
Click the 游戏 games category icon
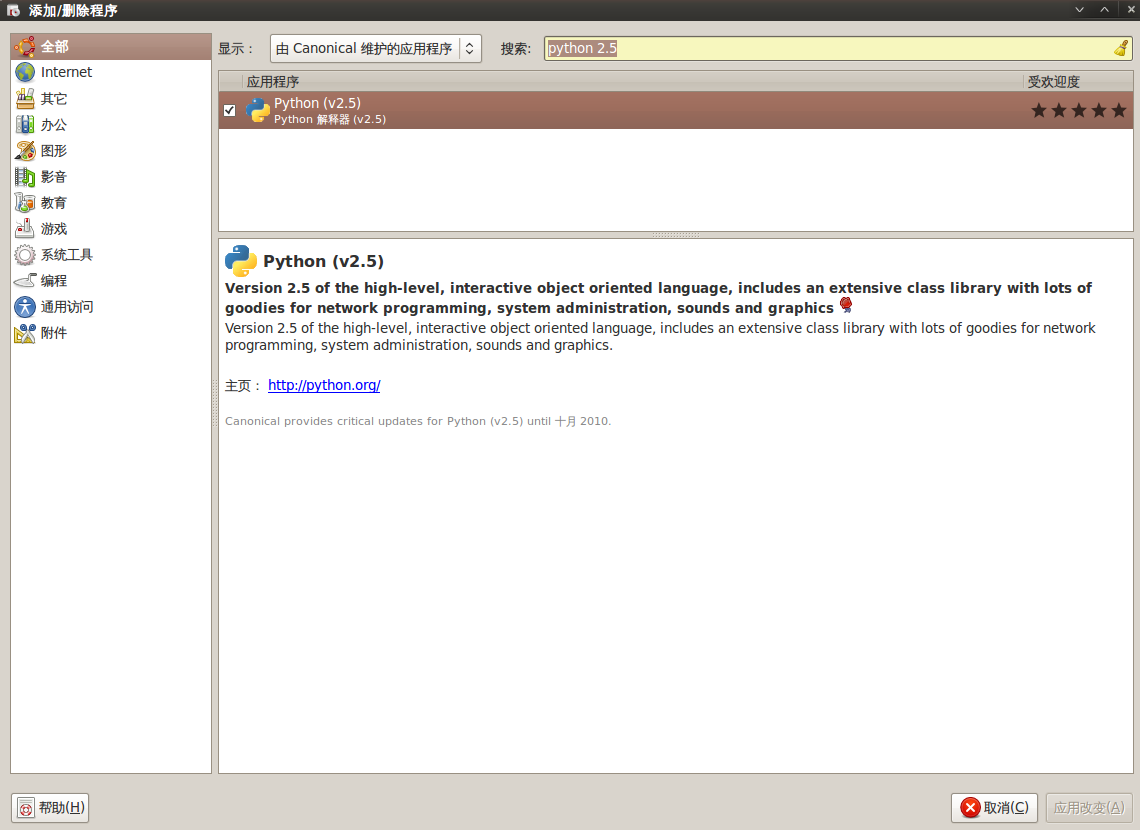click(x=25, y=229)
